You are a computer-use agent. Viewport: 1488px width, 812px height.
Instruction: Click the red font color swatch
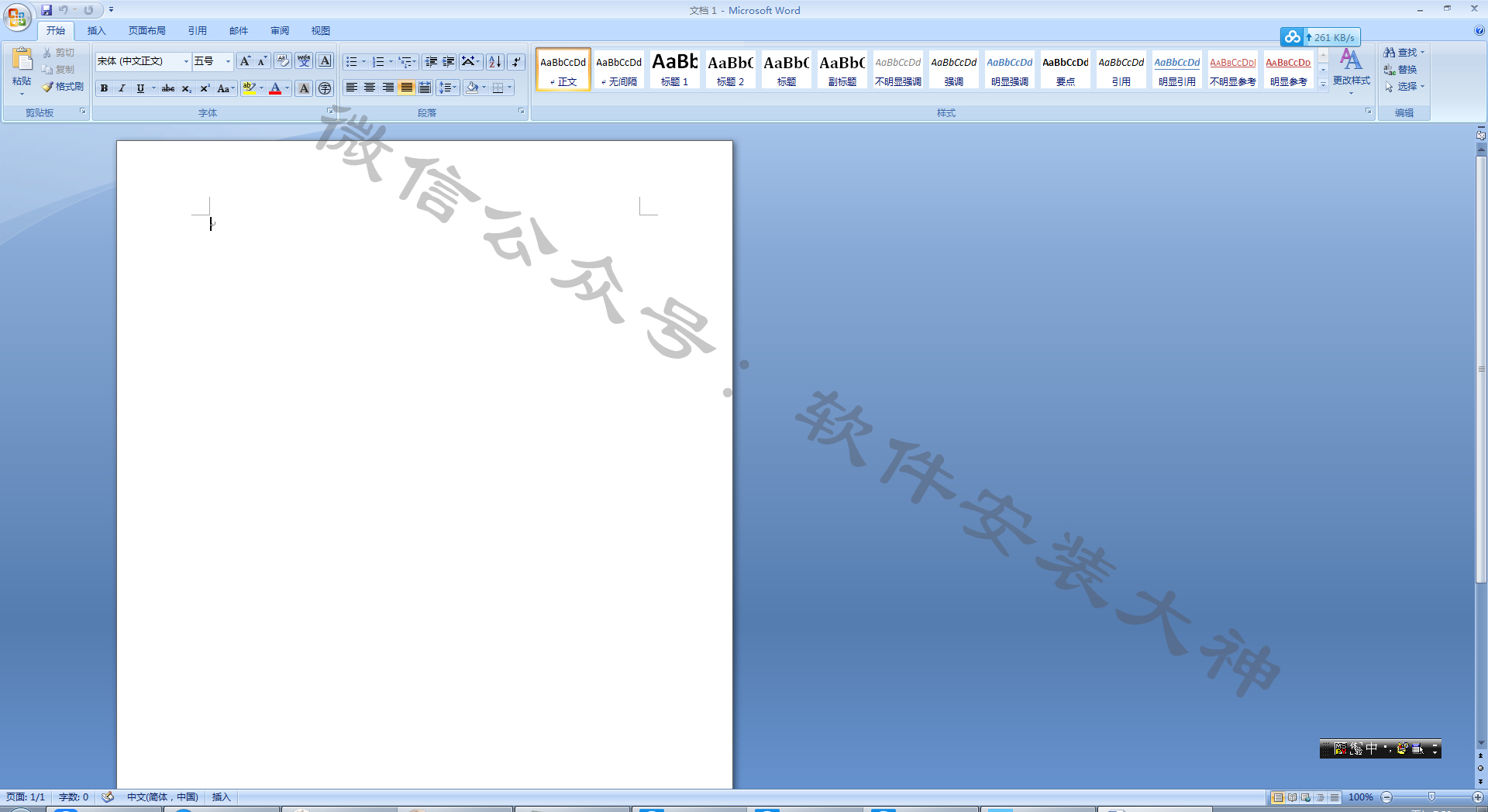[x=275, y=88]
